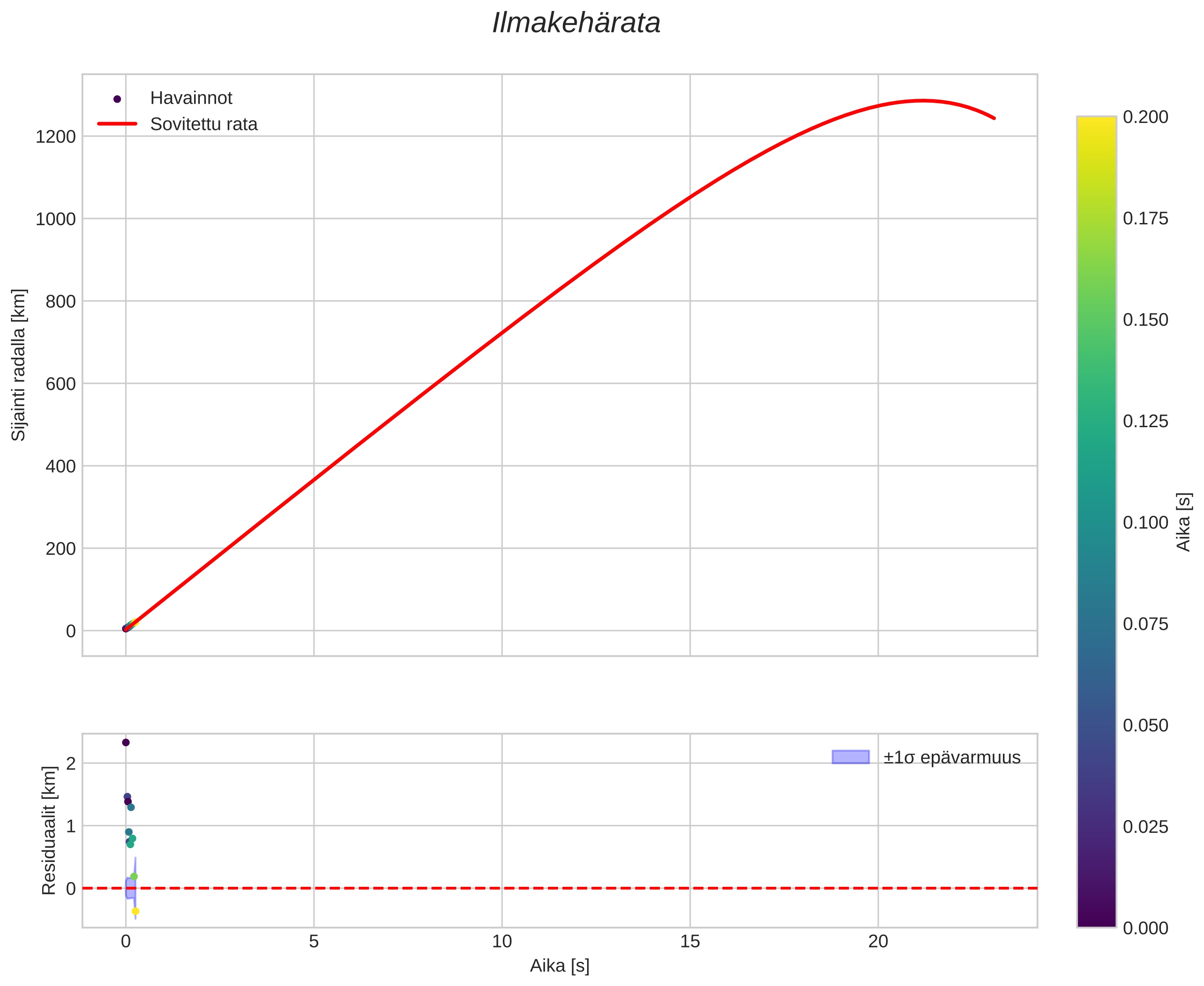Viewport: 1204px width, 986px height.
Task: Click the x-axis tick label 20
Action: click(878, 942)
